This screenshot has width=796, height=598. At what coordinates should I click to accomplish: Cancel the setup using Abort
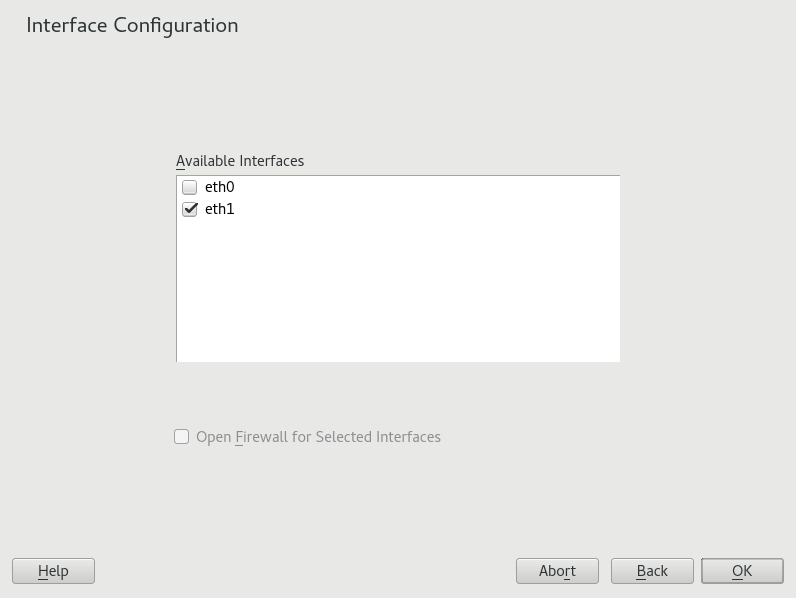click(557, 571)
